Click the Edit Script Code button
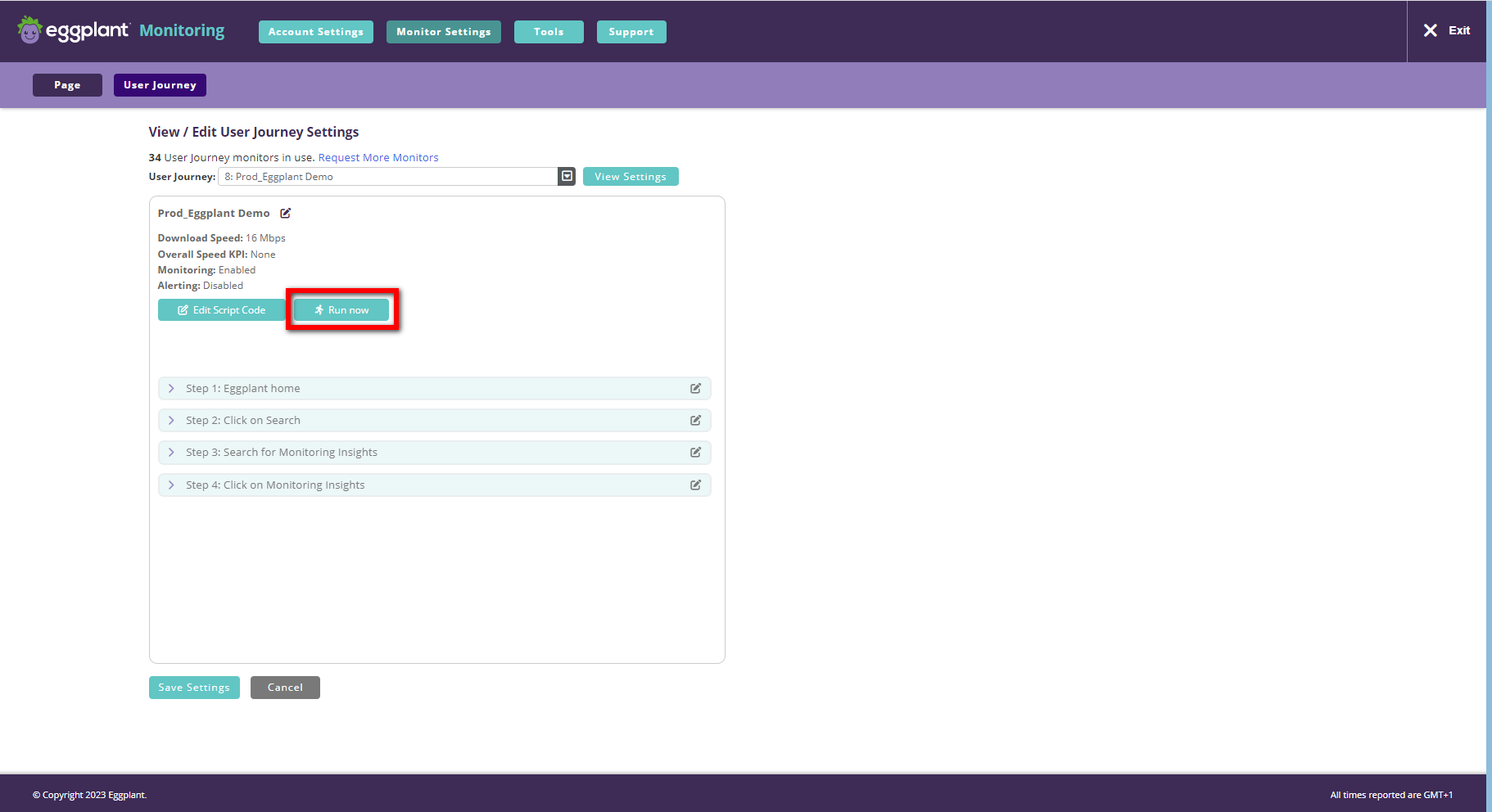 click(x=221, y=310)
